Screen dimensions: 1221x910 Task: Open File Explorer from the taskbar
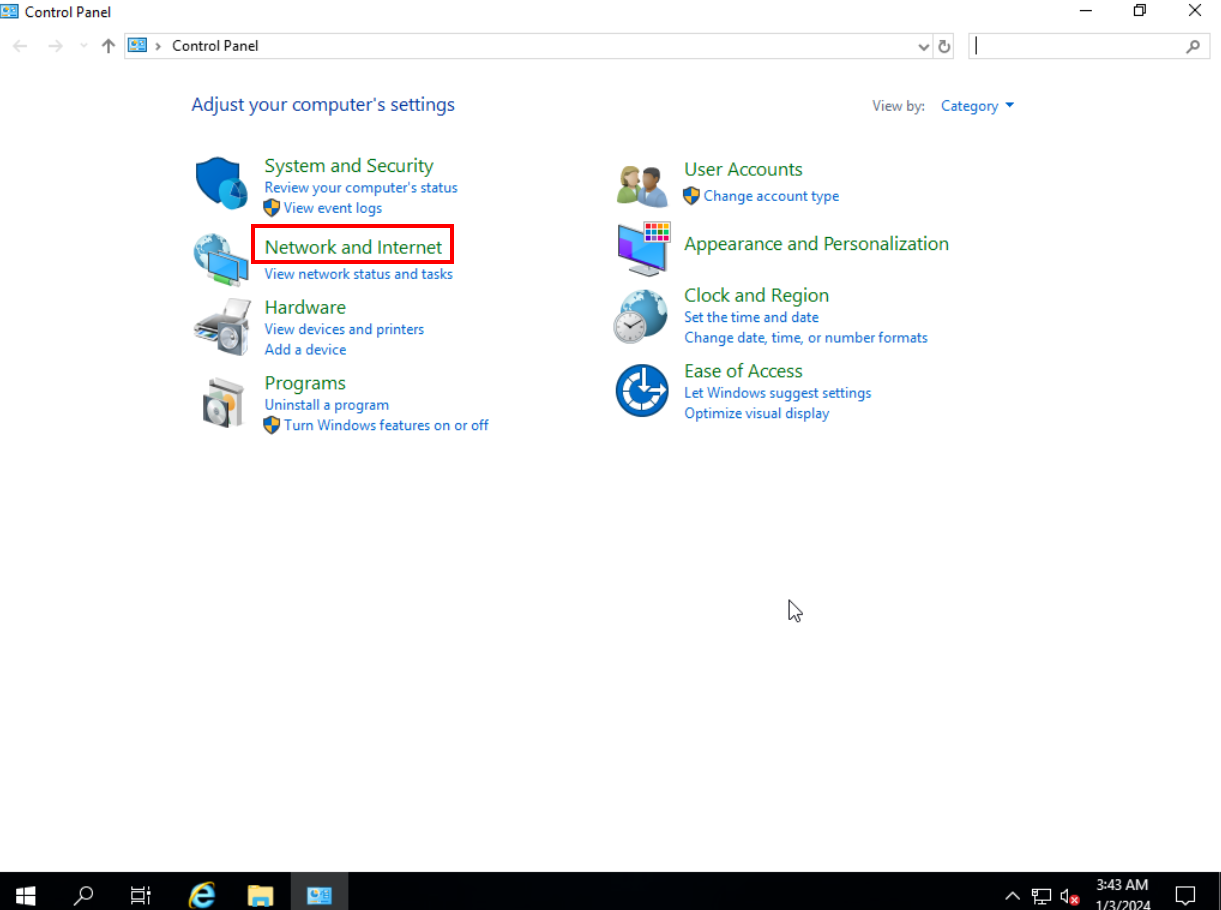260,895
